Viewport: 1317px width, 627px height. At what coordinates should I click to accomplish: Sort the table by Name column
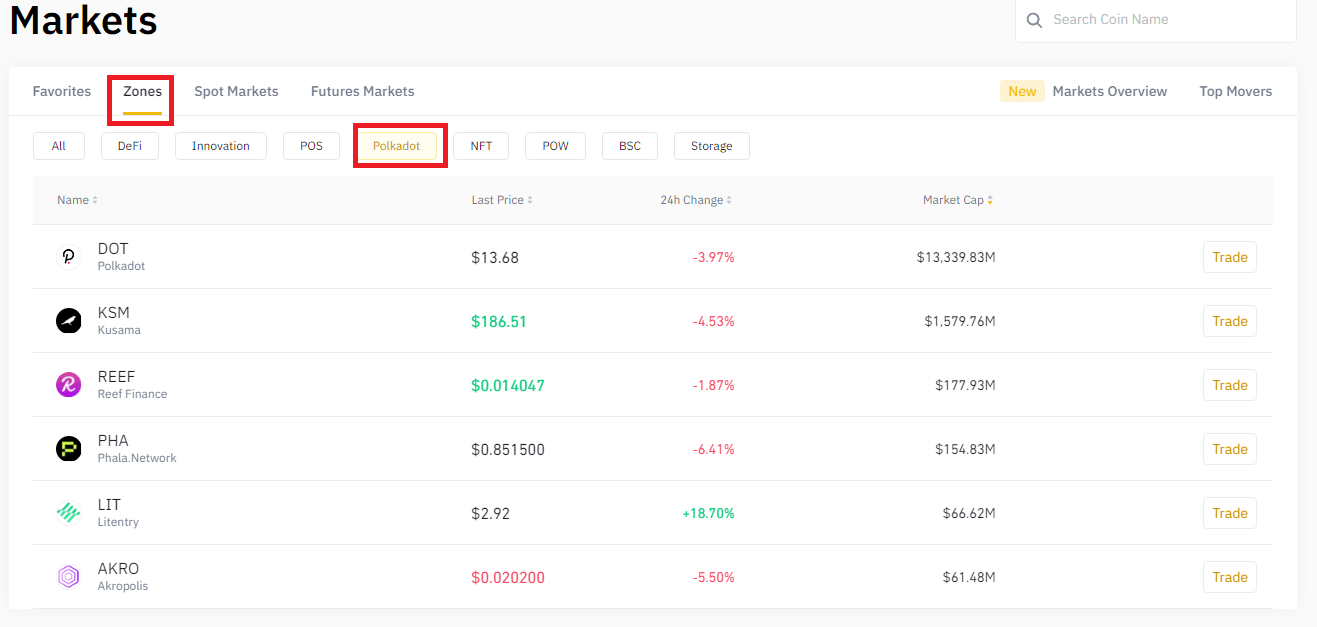77,200
